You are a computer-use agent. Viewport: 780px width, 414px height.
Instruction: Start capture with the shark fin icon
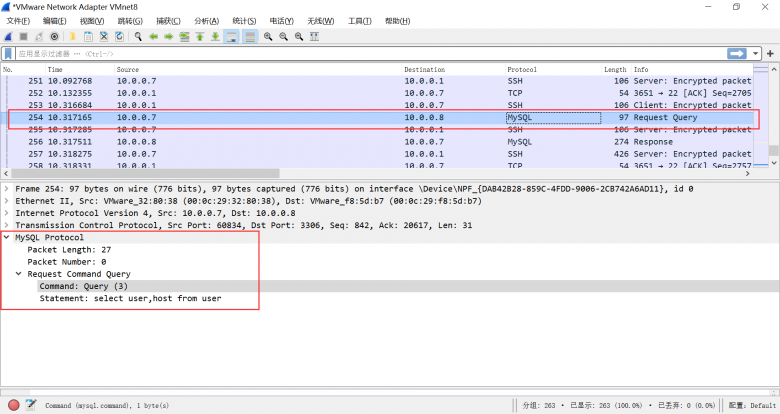point(8,36)
